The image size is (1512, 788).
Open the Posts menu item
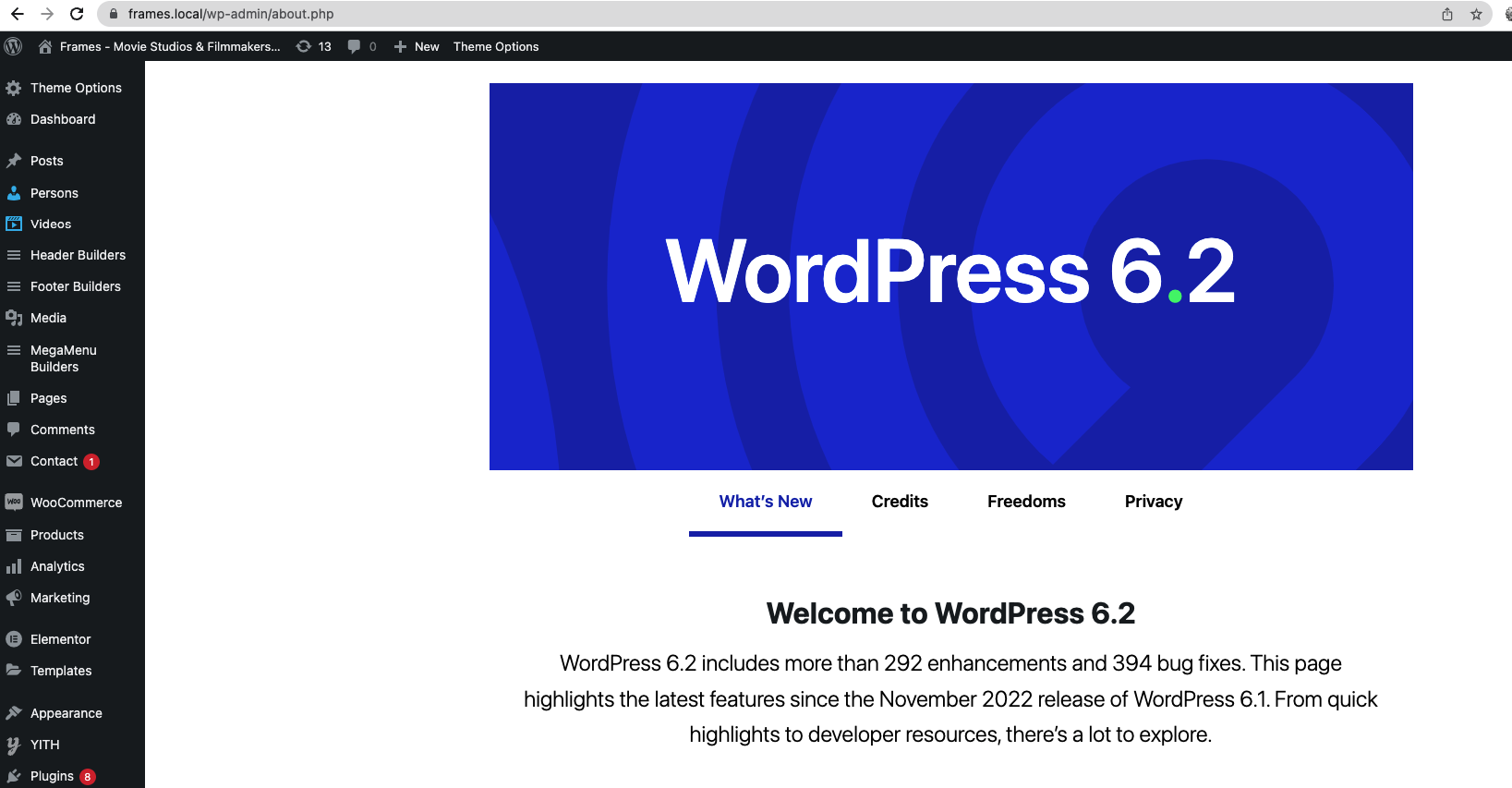click(47, 161)
